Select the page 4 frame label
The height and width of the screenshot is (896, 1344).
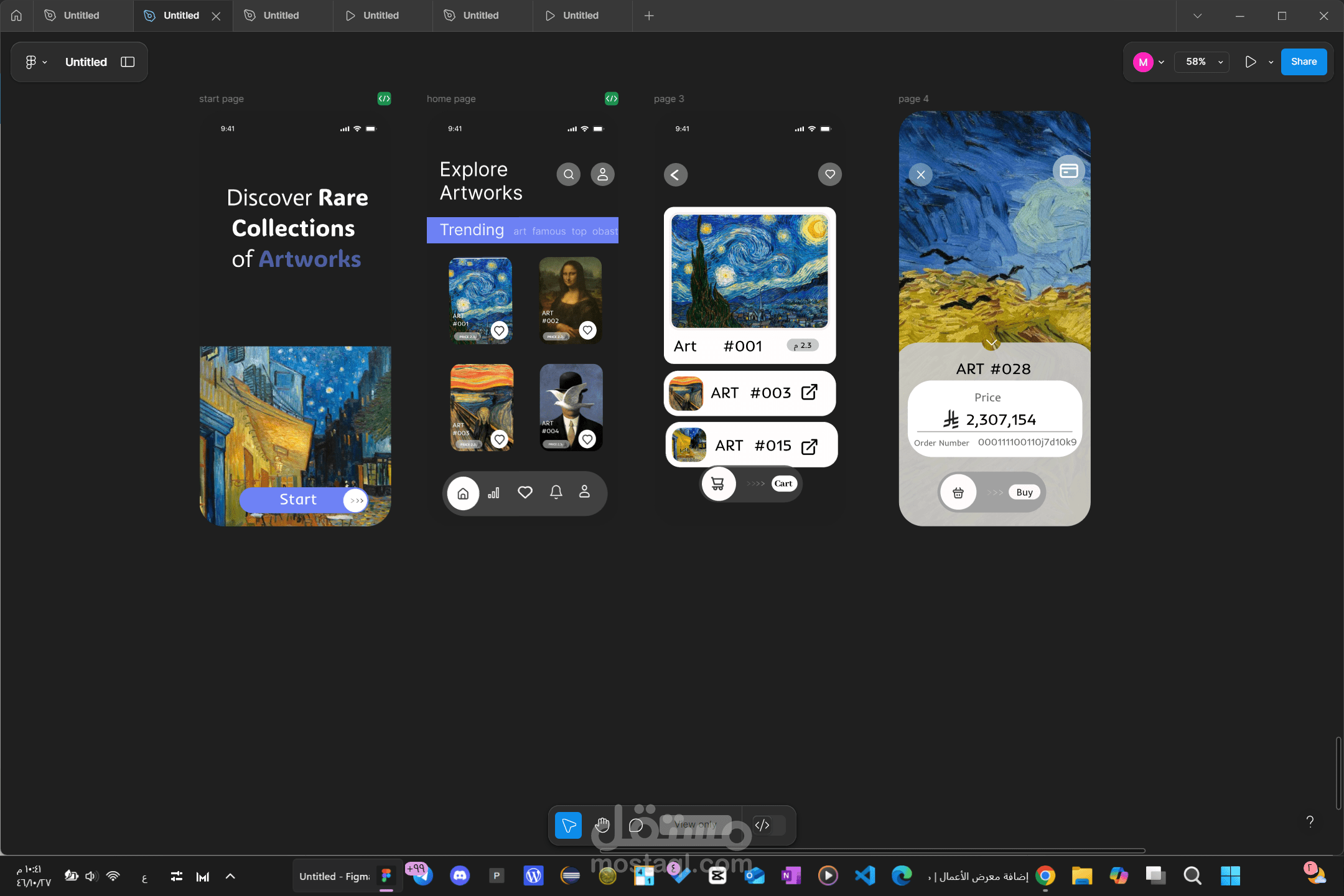tap(913, 98)
